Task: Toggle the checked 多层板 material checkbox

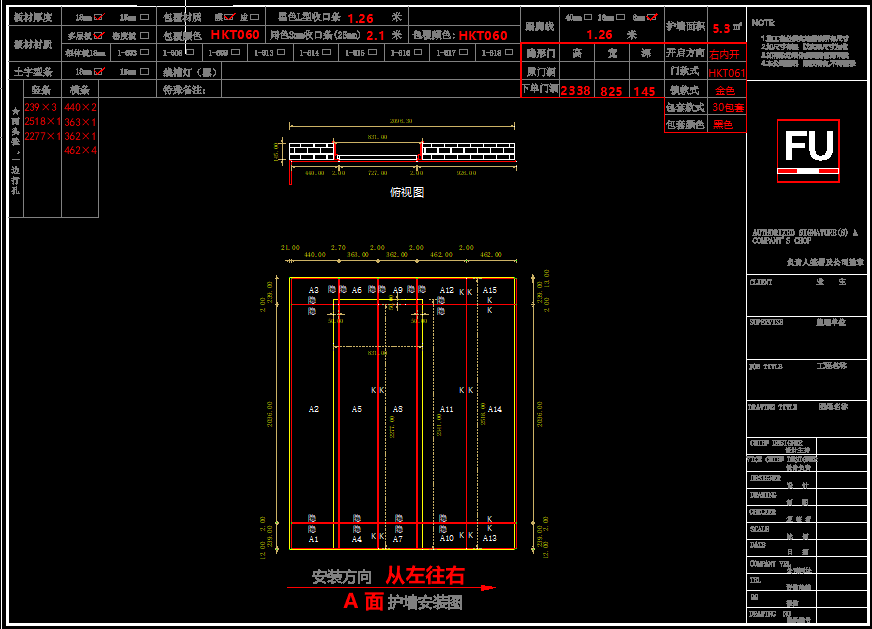Action: point(98,35)
